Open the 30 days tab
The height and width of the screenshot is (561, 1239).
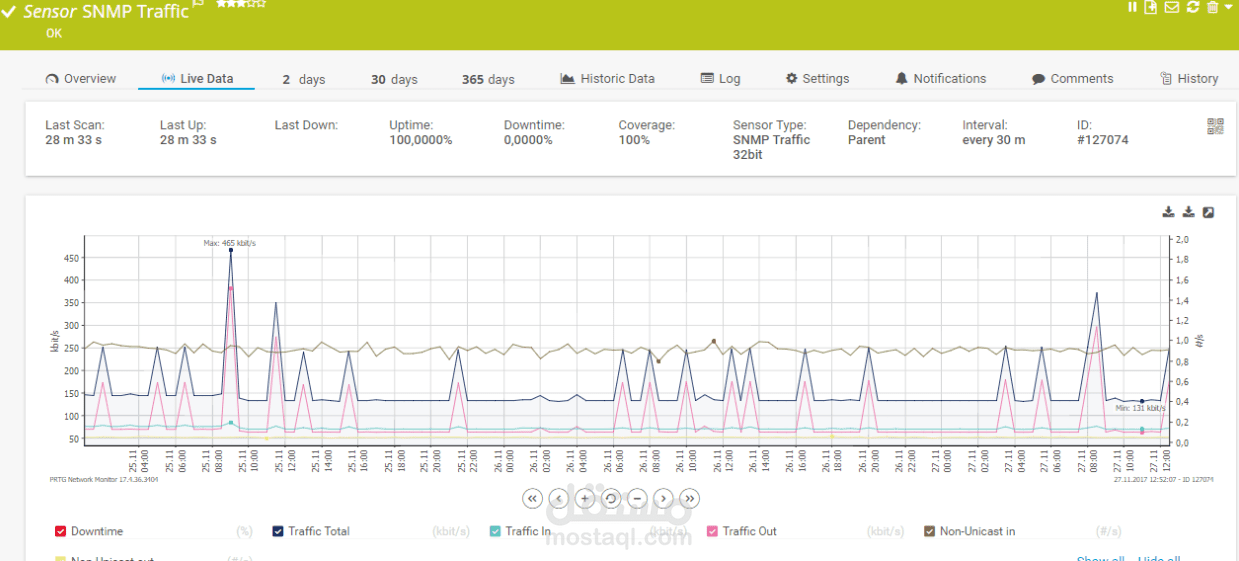pyautogui.click(x=394, y=79)
